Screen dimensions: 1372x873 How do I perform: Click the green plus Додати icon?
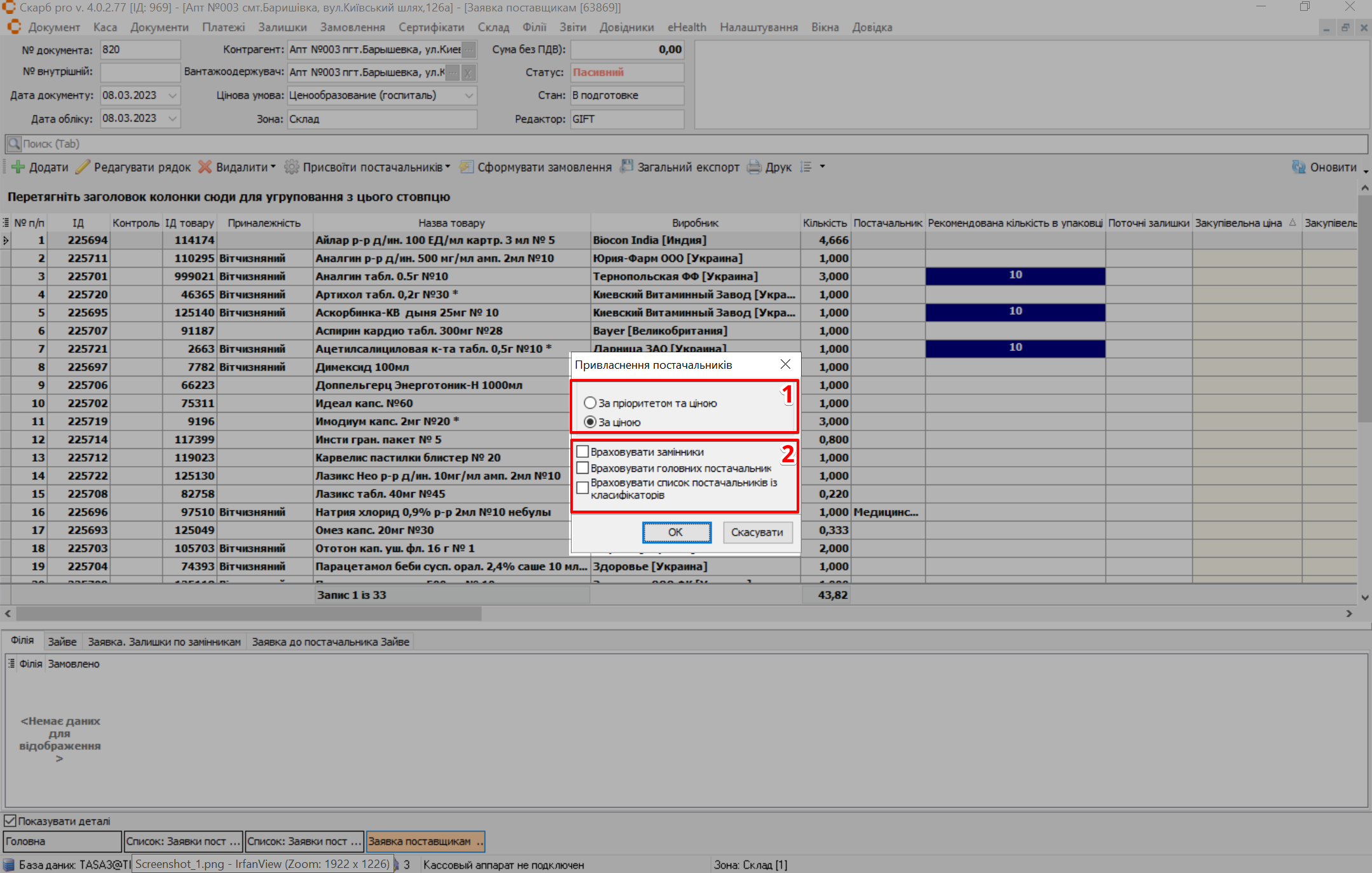(18, 167)
